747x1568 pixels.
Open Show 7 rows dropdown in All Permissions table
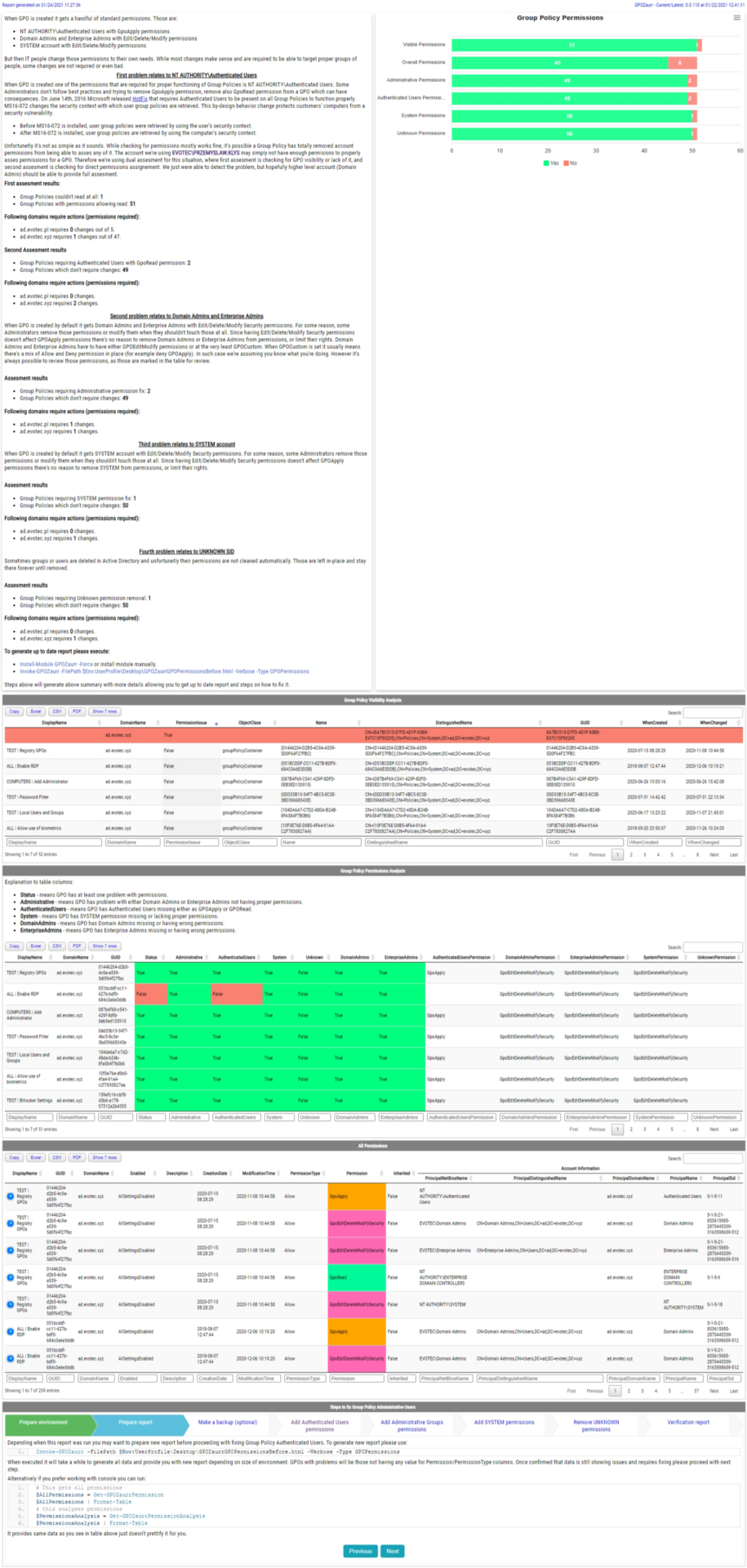pos(104,1157)
